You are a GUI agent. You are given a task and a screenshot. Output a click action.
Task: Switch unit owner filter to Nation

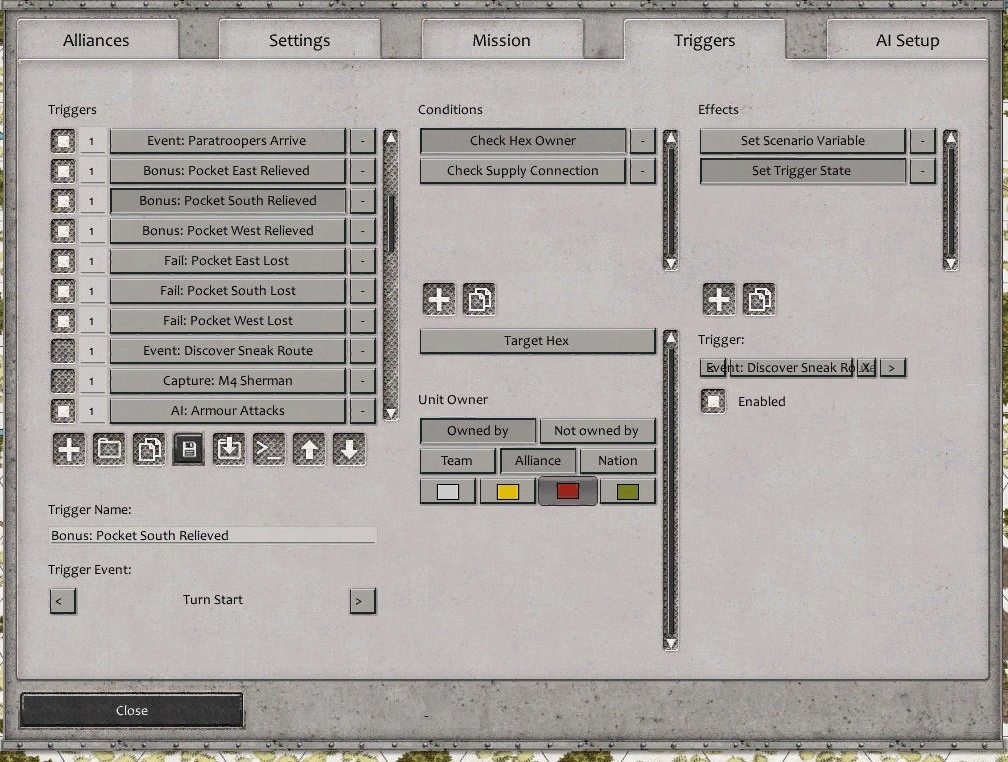[617, 460]
